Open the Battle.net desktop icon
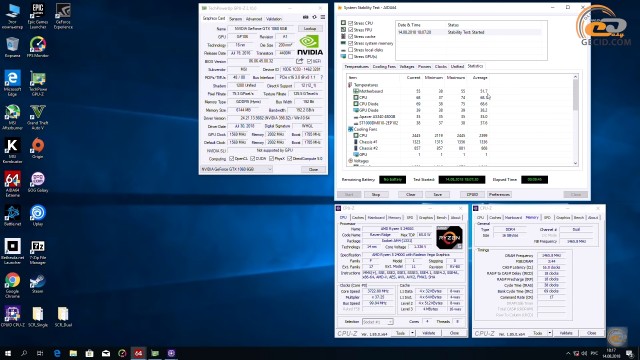The image size is (640, 360). [x=12, y=216]
